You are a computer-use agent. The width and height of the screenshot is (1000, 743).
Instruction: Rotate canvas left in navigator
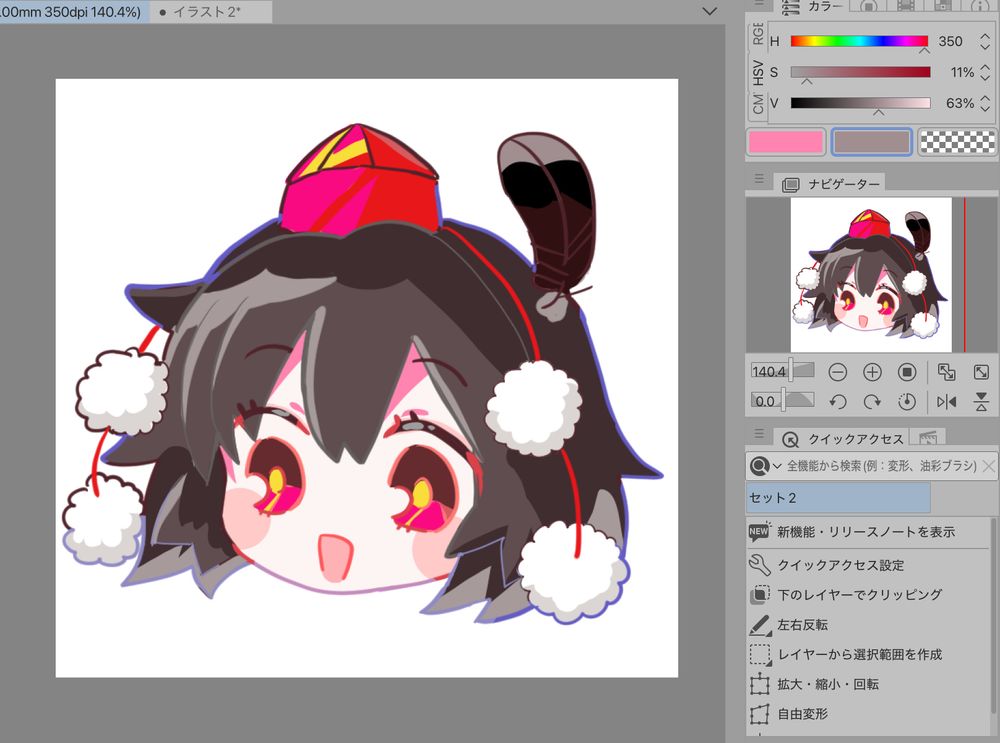click(837, 402)
